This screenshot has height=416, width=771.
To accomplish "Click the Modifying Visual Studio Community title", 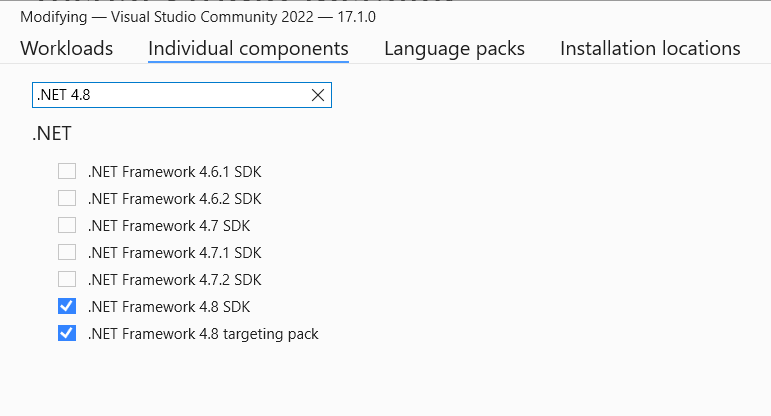I will pyautogui.click(x=198, y=17).
